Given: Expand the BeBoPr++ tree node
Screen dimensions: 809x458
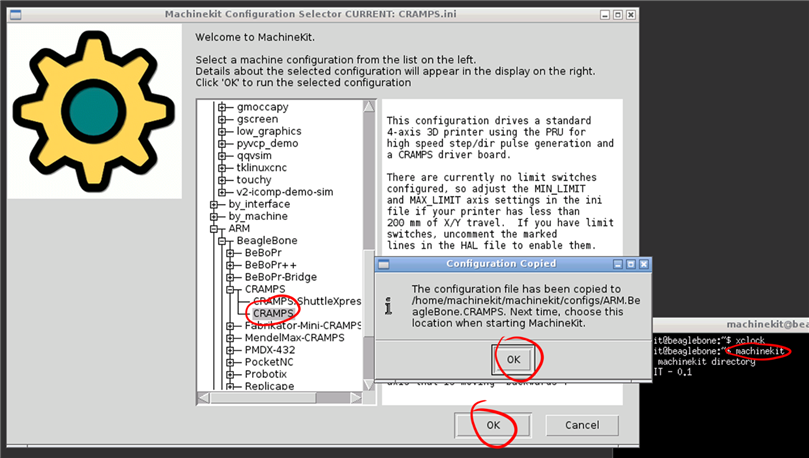Looking at the screenshot, I should pyautogui.click(x=231, y=265).
